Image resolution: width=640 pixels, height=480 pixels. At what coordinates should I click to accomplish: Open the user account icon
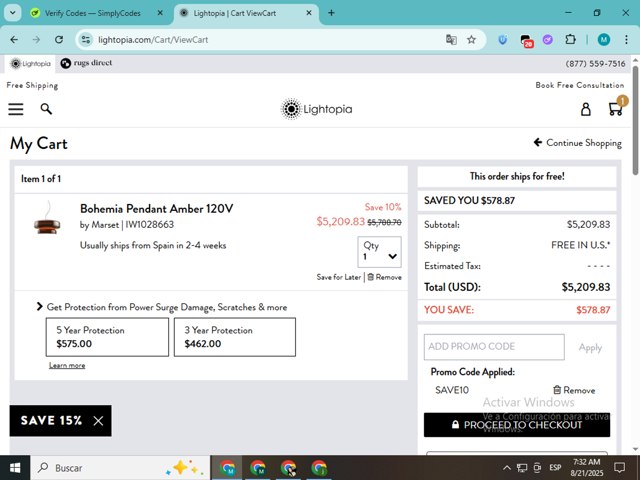[586, 109]
